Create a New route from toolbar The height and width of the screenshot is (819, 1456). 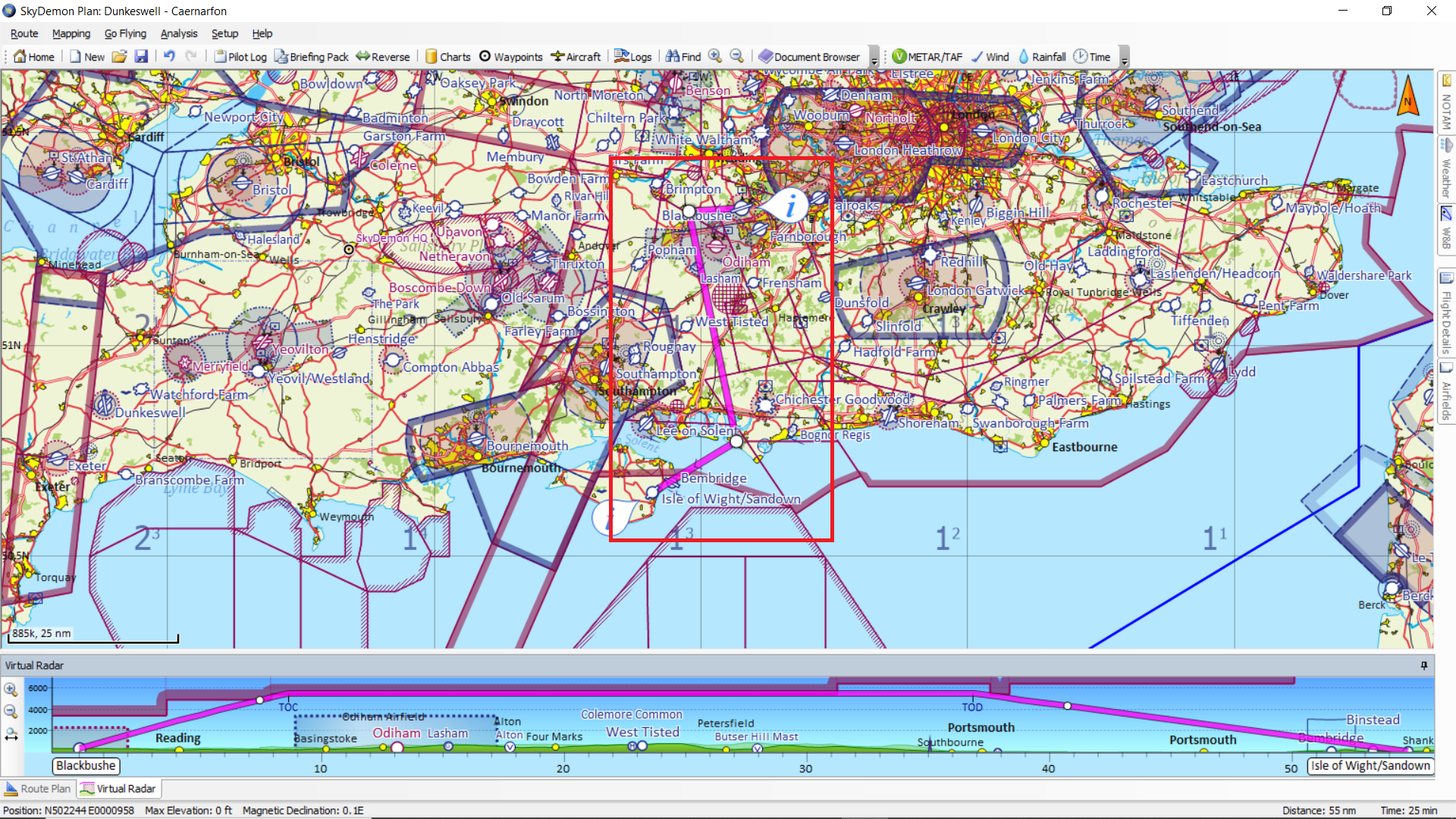(x=87, y=57)
